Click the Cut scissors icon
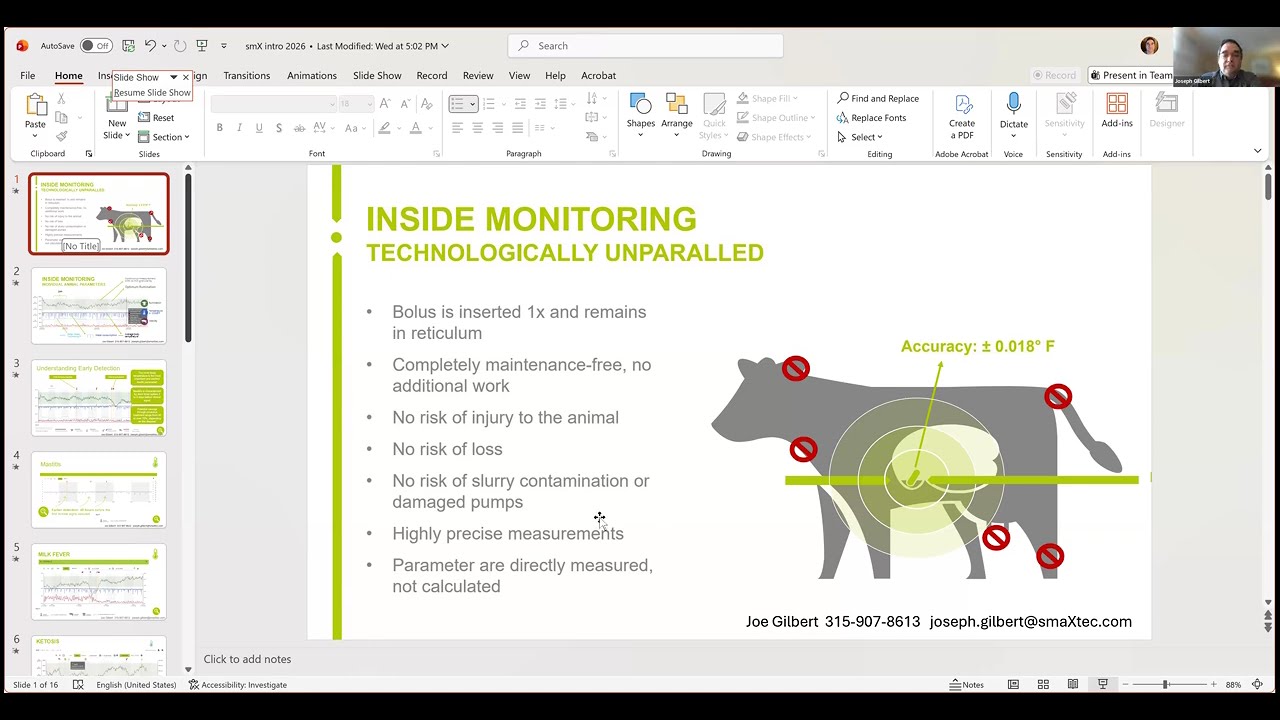The image size is (1280, 720). coord(61,99)
